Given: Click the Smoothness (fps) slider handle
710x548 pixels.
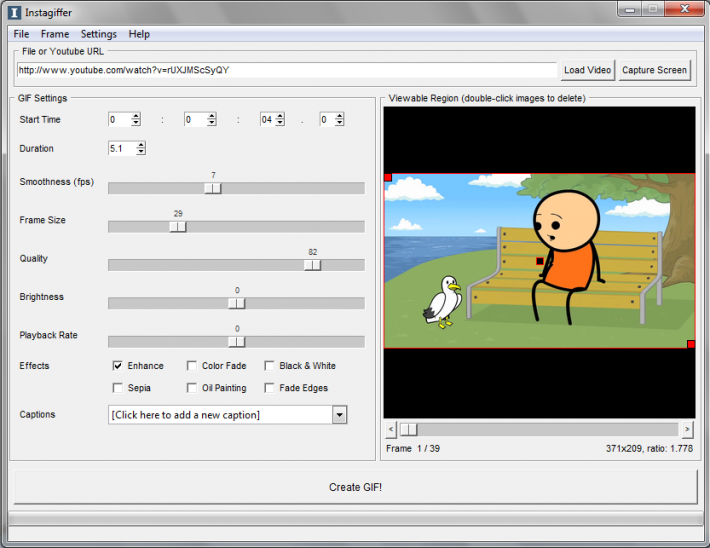Looking at the screenshot, I should coord(213,188).
